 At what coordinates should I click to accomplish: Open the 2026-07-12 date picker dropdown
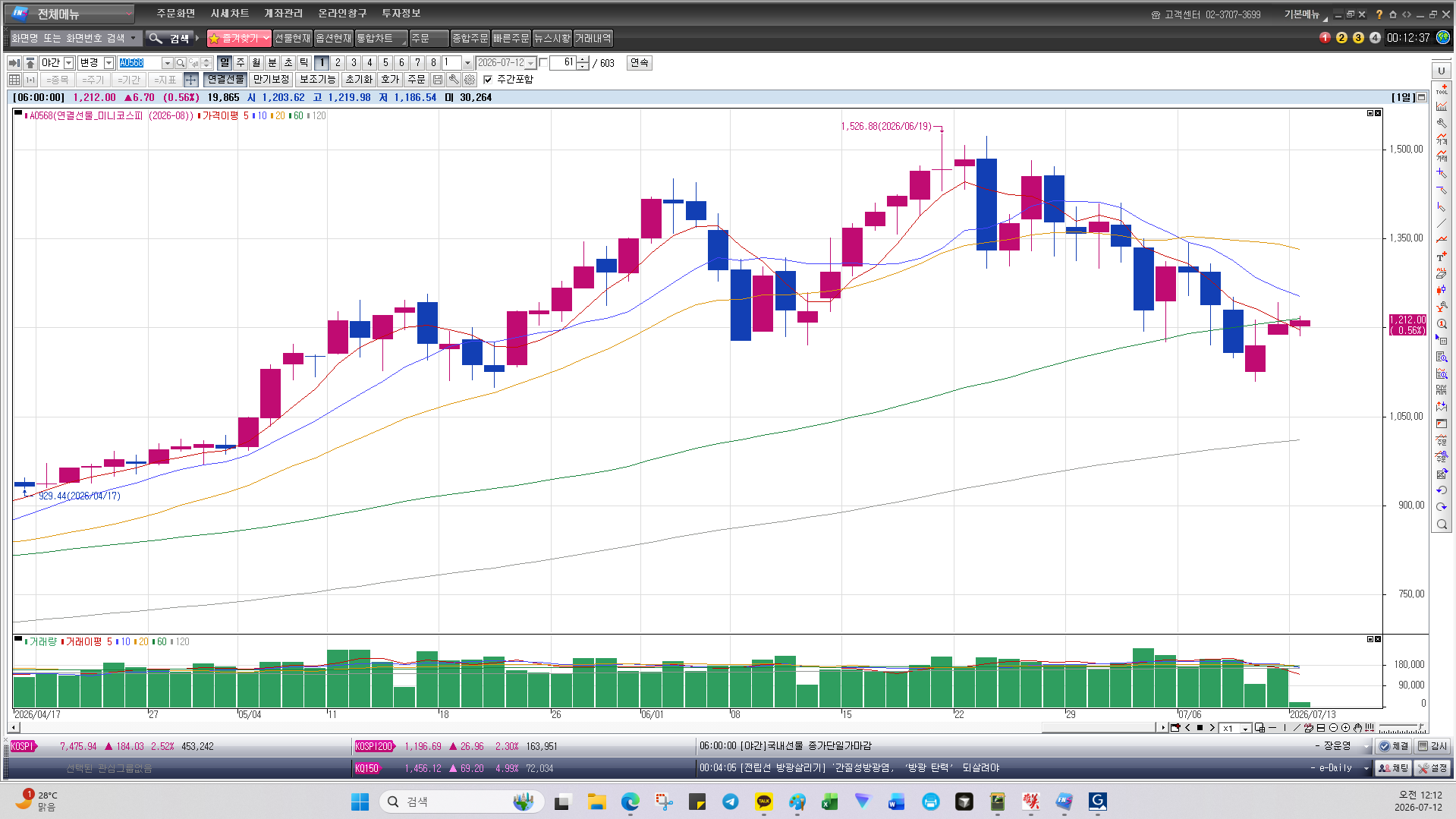[x=531, y=63]
